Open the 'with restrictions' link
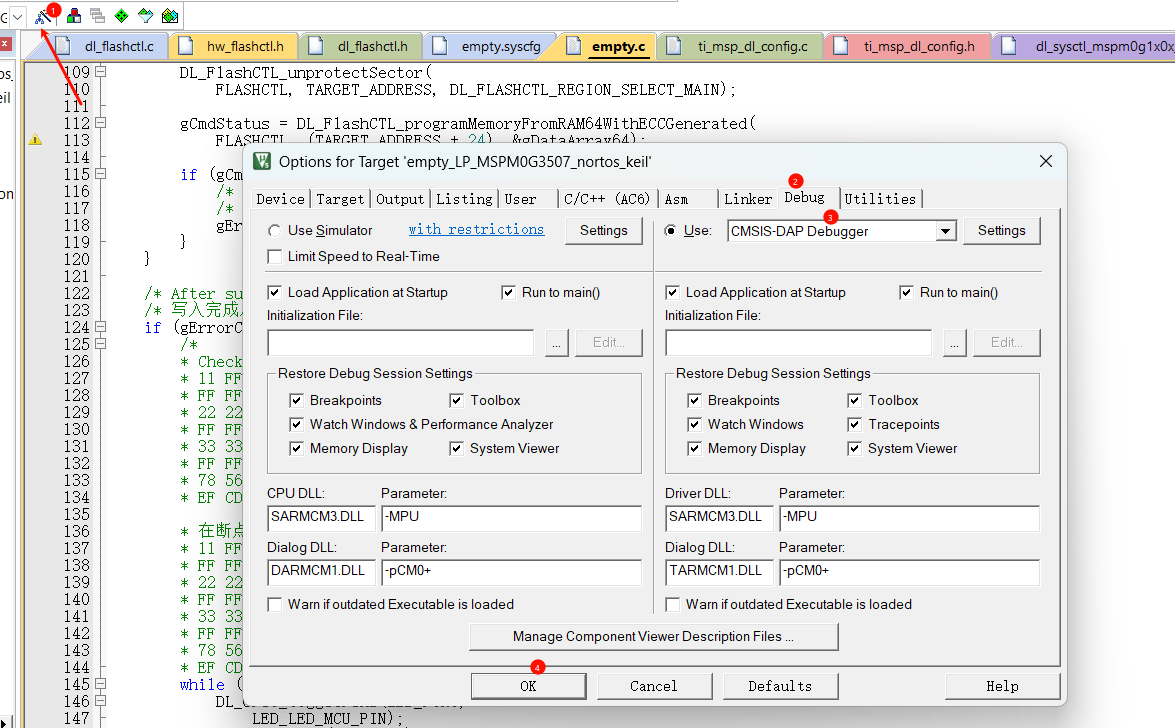 click(477, 229)
